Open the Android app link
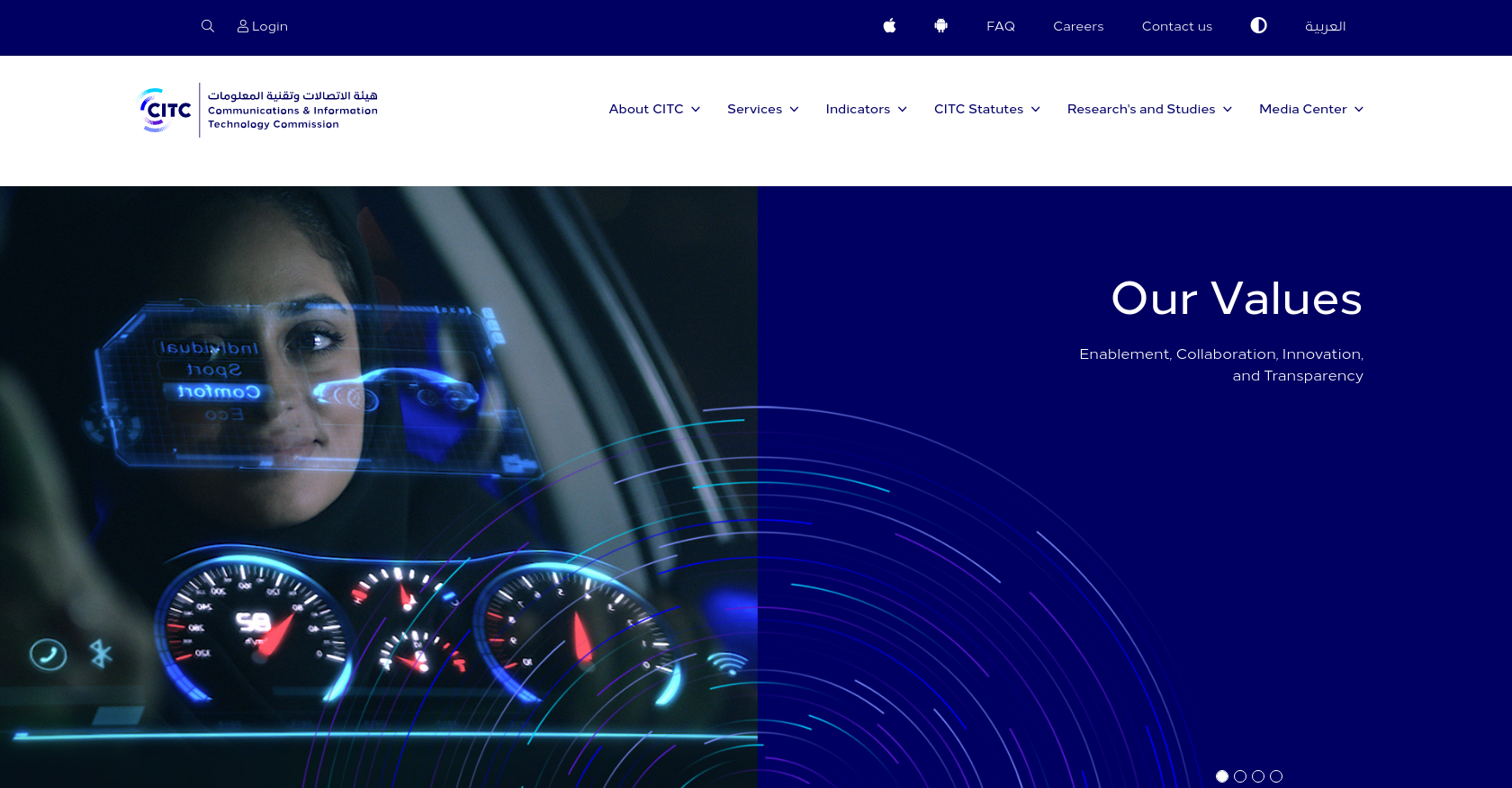Screen dimensions: 1512x788 tap(941, 25)
